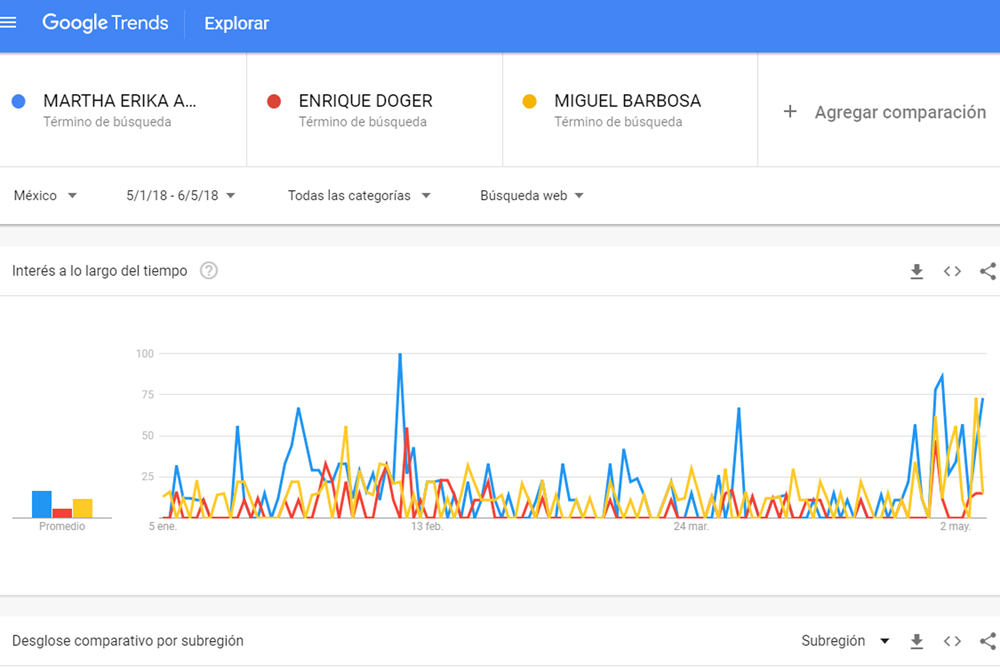
Task: Get embed code for interest over time chart
Action: tap(952, 272)
